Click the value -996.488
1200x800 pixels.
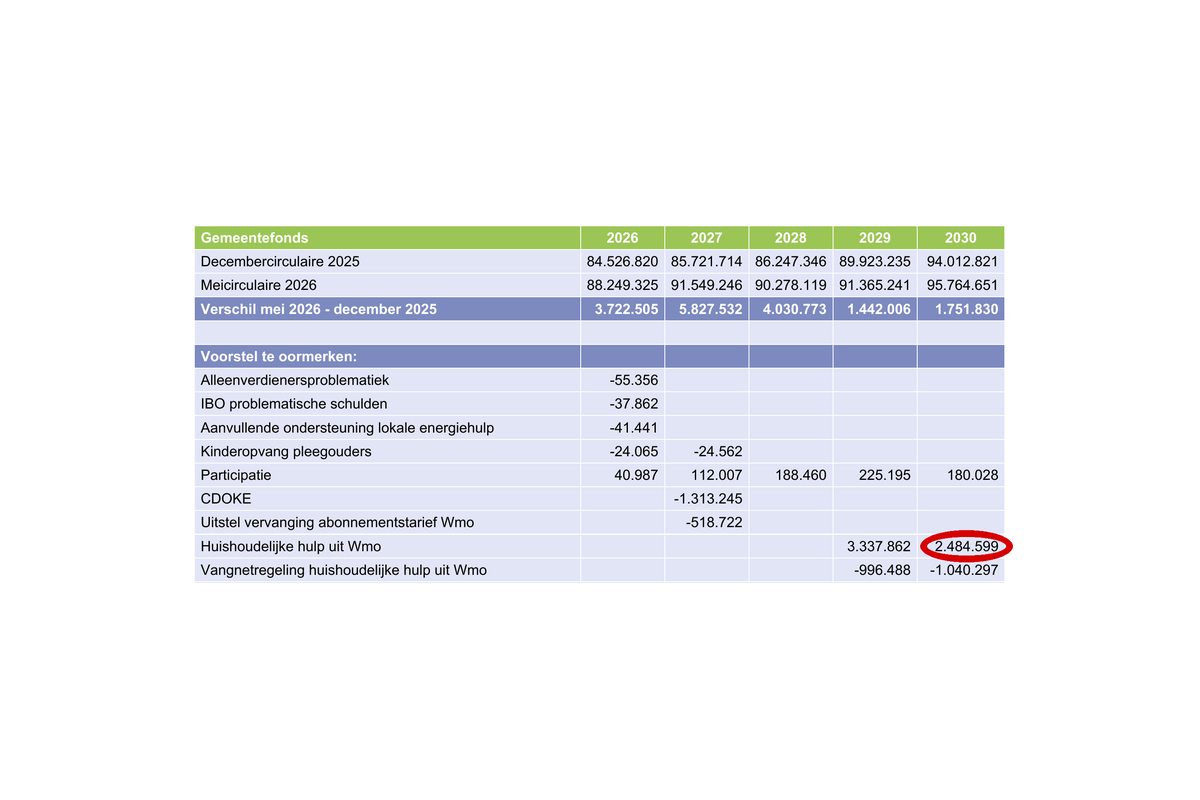[x=882, y=571]
